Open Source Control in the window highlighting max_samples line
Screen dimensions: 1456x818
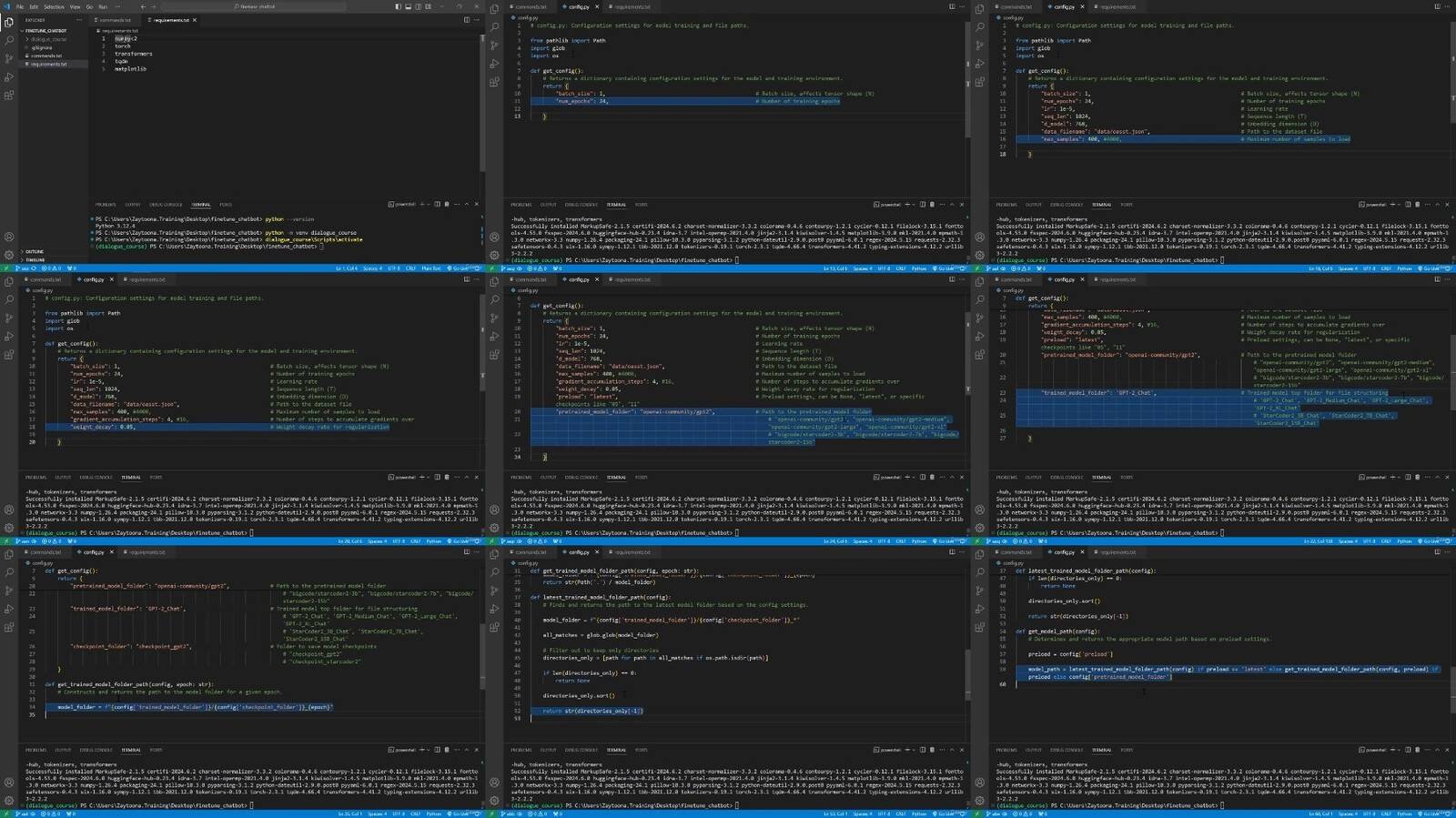click(x=979, y=45)
